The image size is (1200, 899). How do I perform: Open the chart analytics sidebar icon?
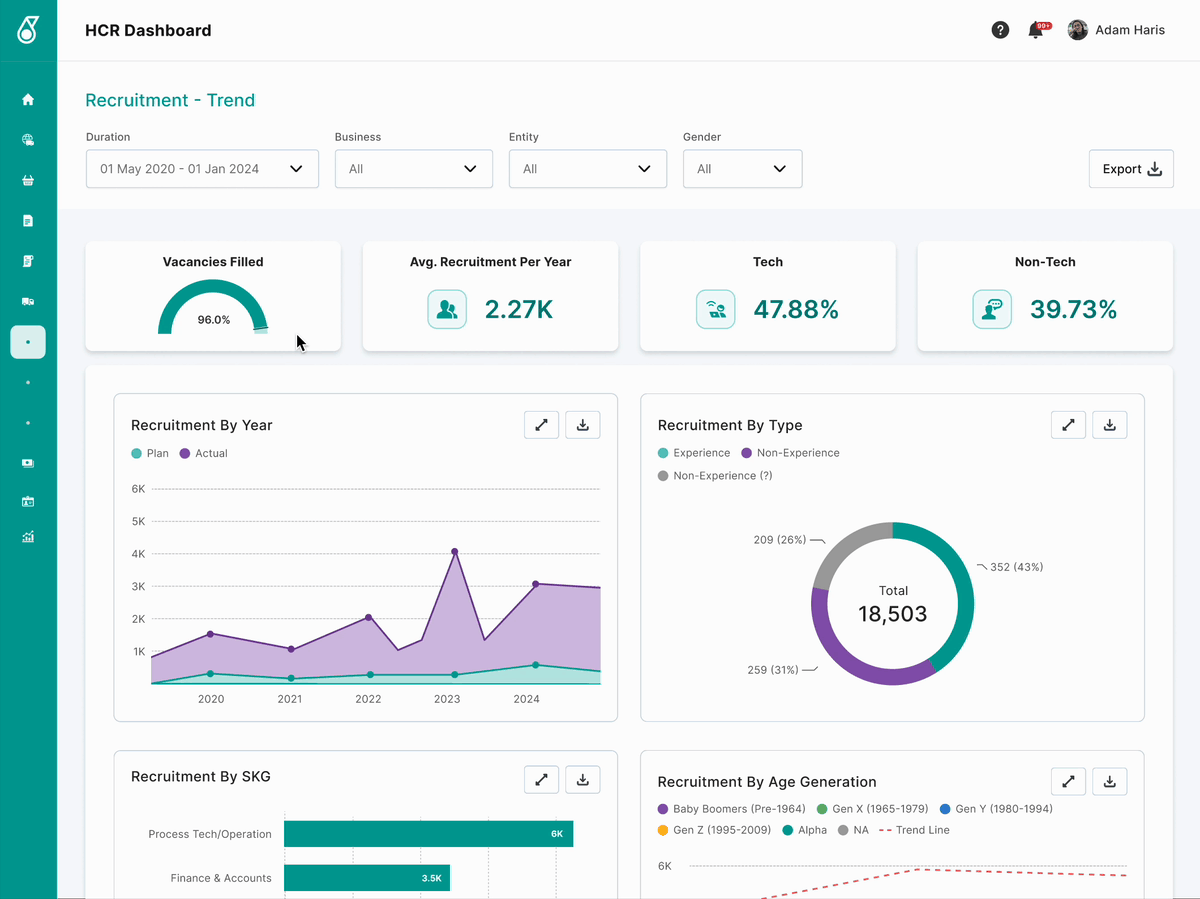coord(28,537)
